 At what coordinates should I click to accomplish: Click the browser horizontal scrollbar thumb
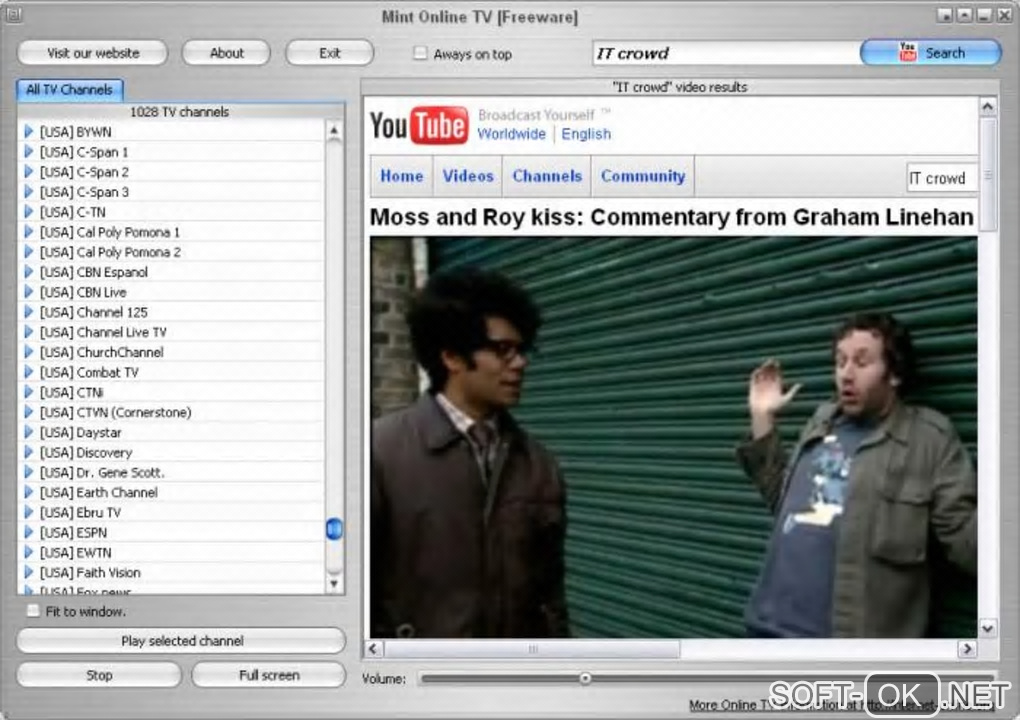tap(532, 648)
